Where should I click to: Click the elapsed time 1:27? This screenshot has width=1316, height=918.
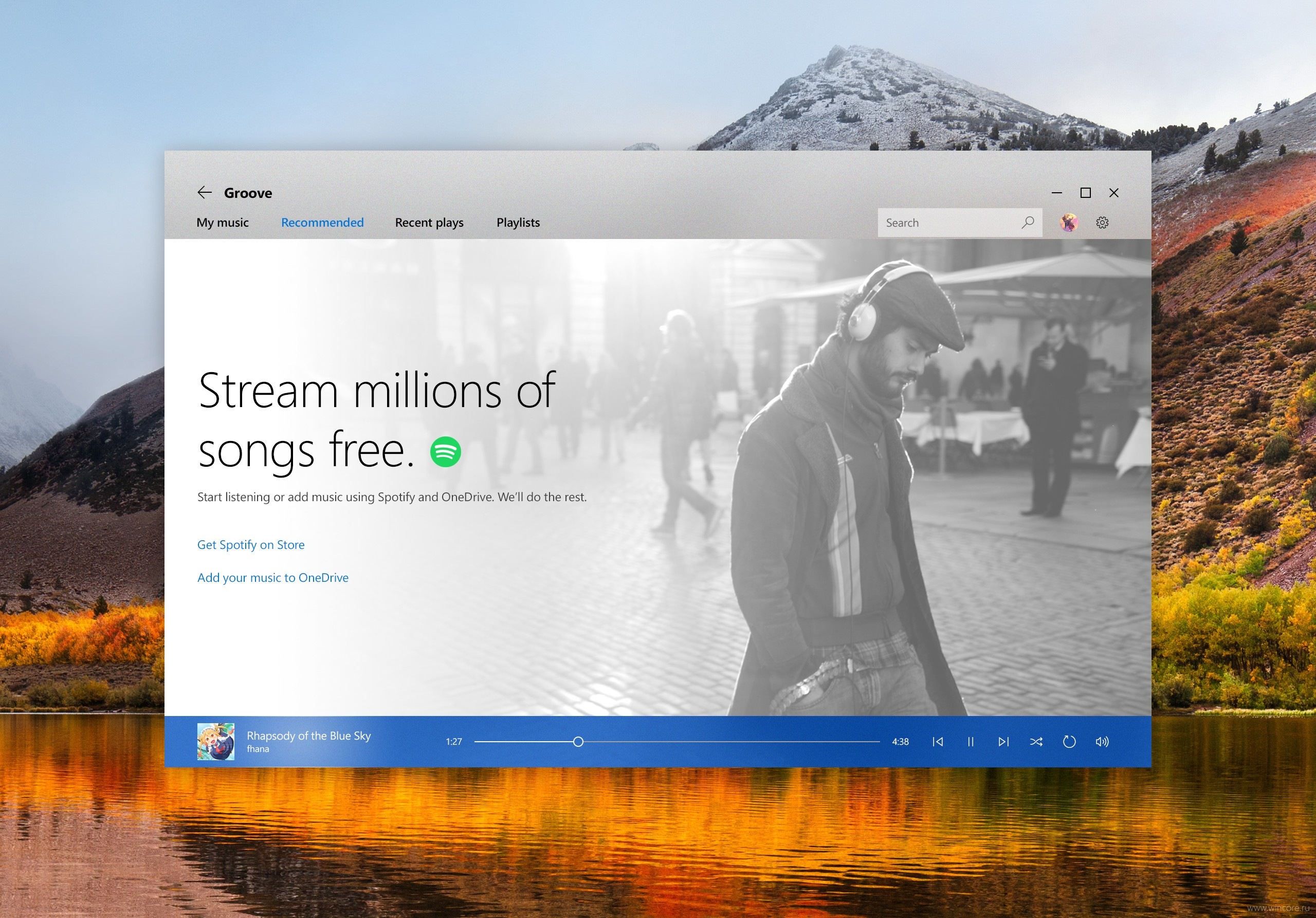[454, 742]
